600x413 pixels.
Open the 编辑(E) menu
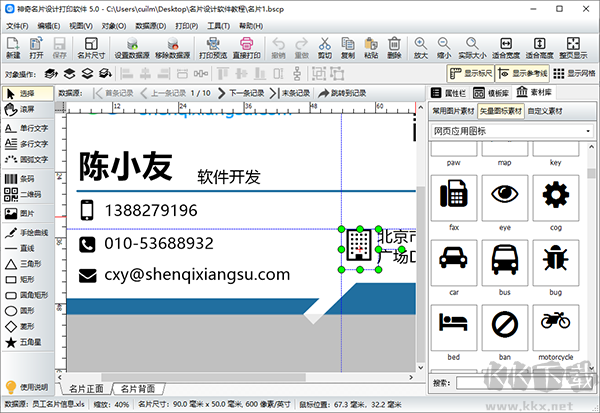pos(49,26)
